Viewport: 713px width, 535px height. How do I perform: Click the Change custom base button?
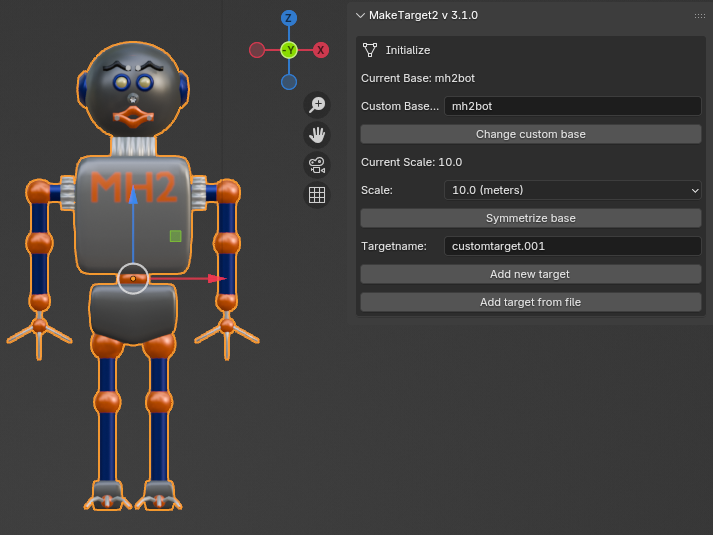click(x=530, y=134)
